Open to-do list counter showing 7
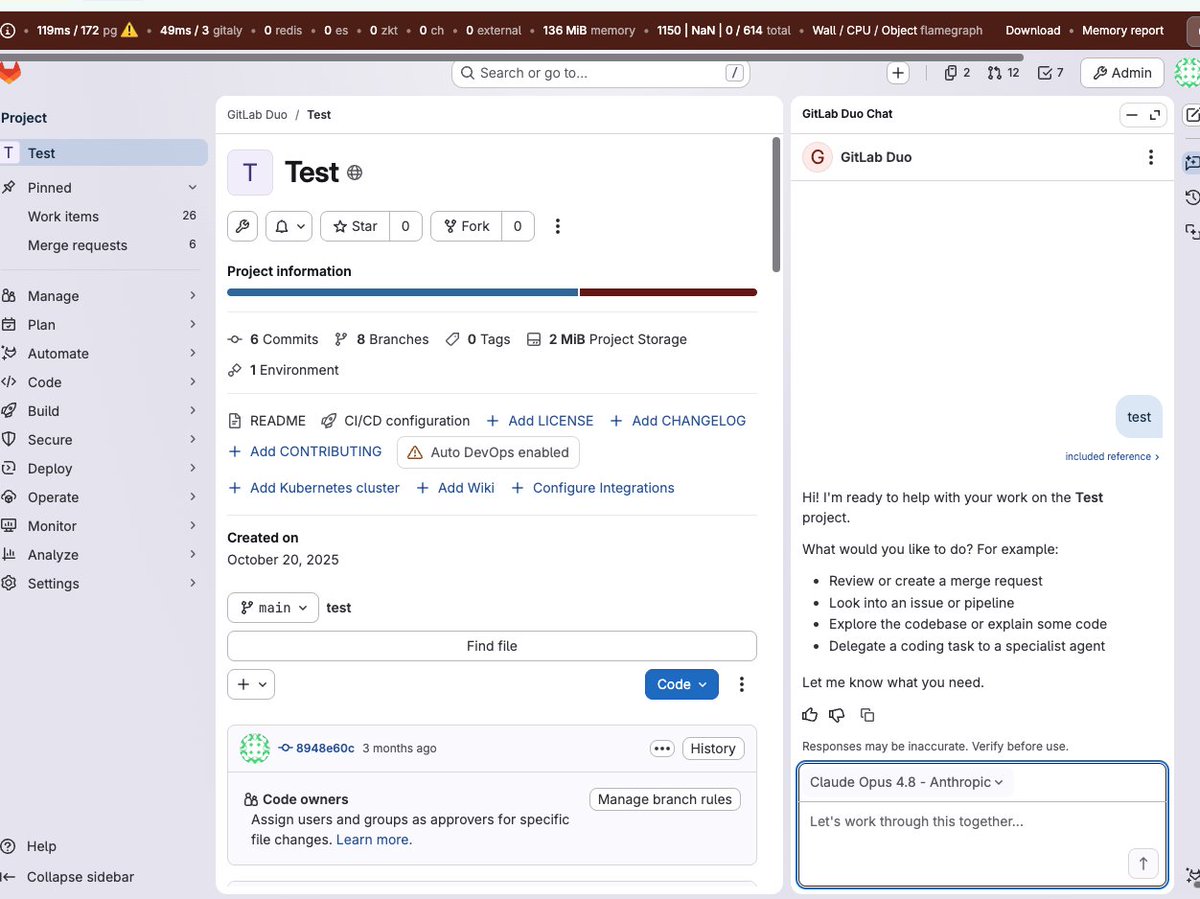1200x899 pixels. click(x=1051, y=73)
